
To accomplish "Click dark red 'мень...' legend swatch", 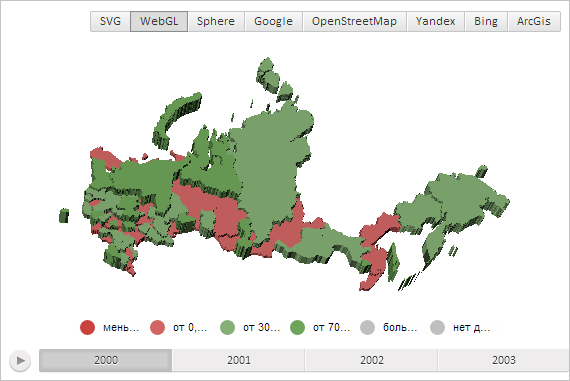I will pos(87,327).
